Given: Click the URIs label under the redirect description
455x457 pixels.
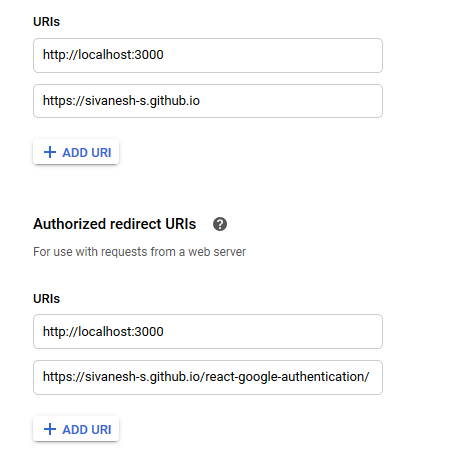Looking at the screenshot, I should click(x=46, y=299).
